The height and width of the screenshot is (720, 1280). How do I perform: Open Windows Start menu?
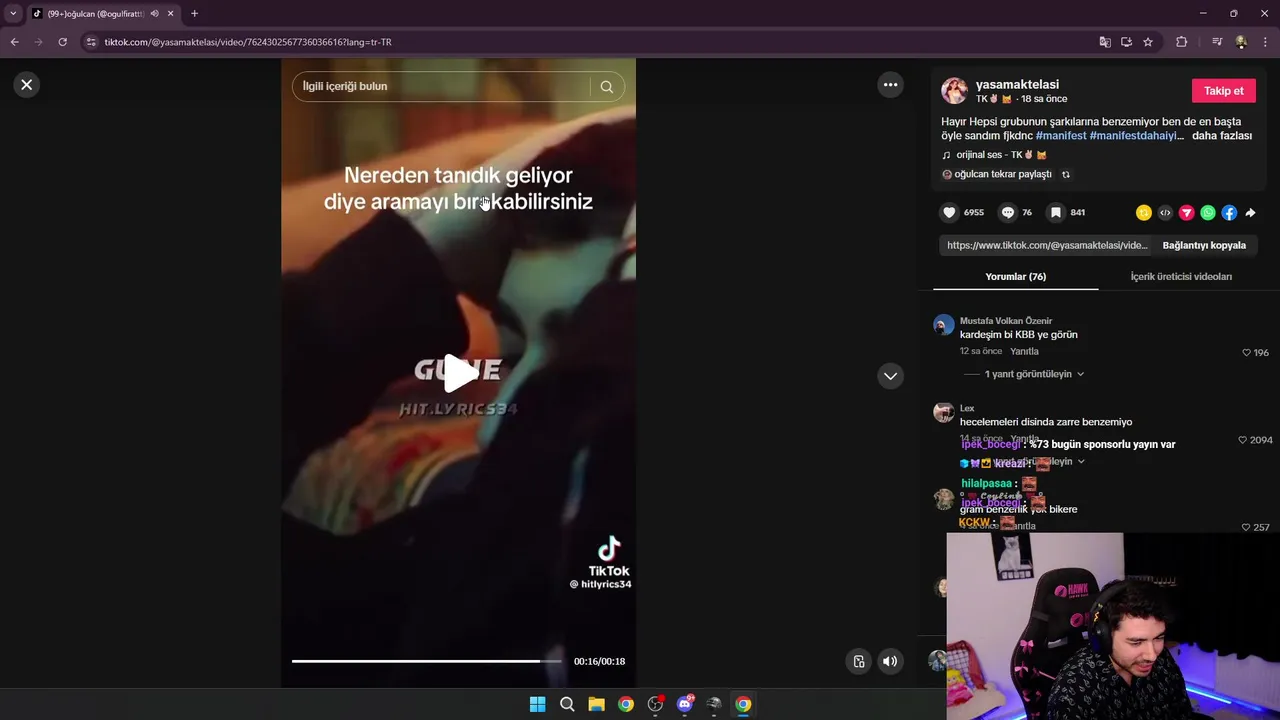tap(537, 704)
